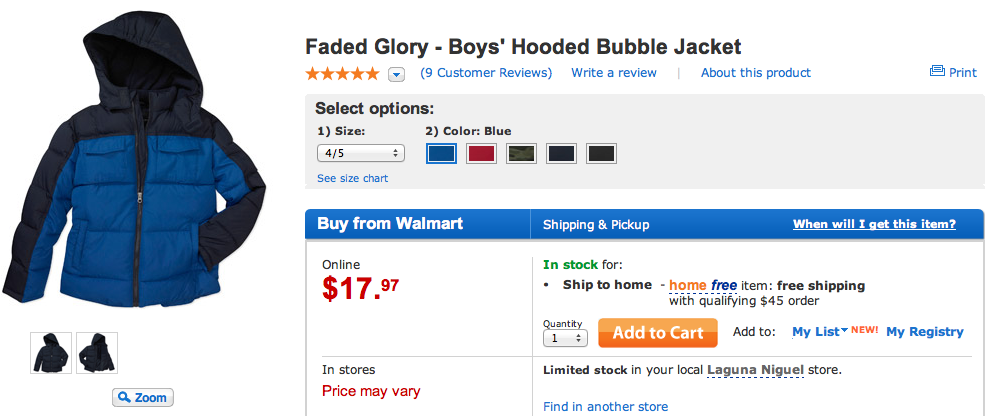Click the five-star rating icon
This screenshot has width=989, height=416.
click(x=342, y=73)
